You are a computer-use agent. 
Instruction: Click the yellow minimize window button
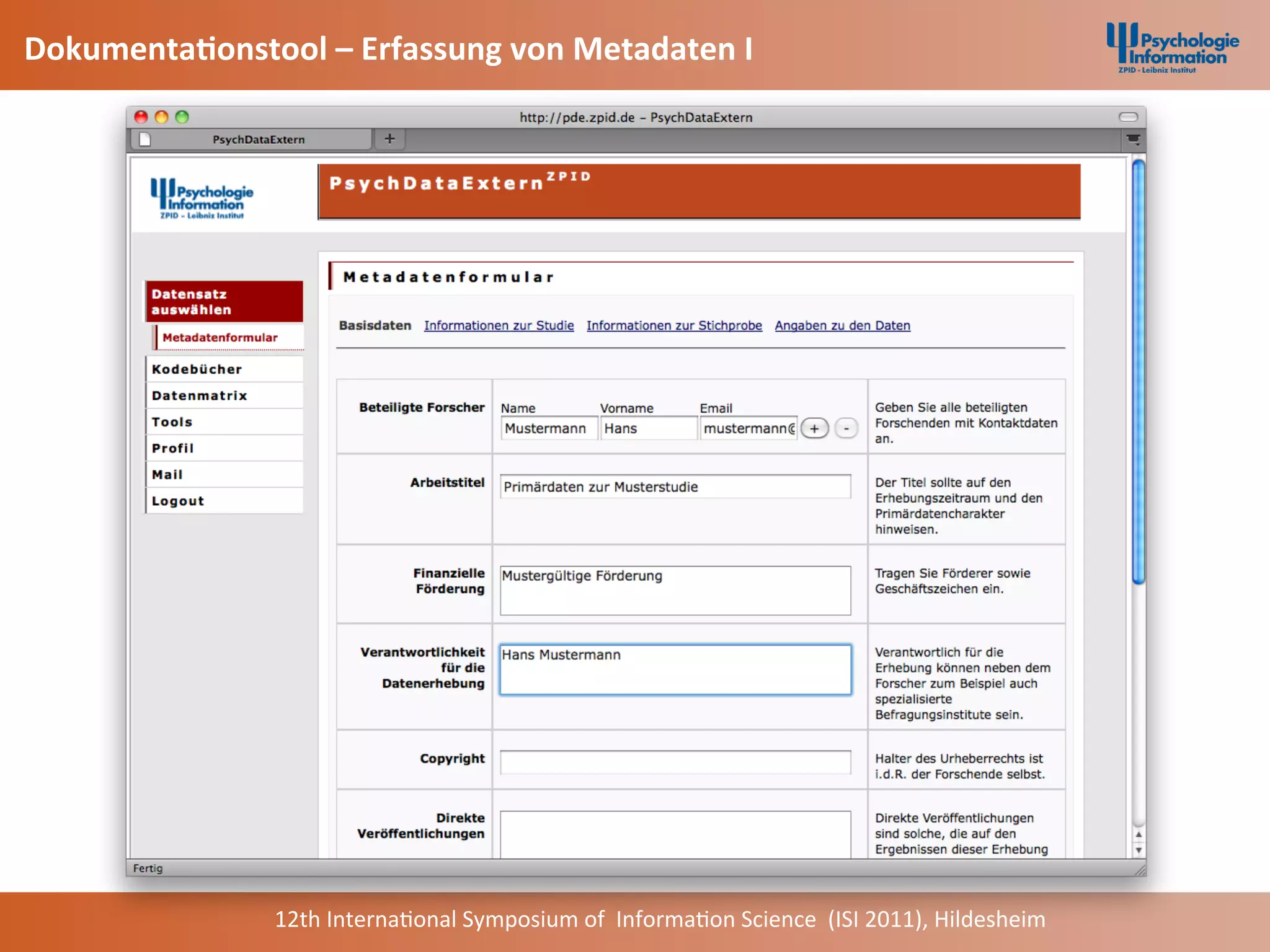pos(161,117)
